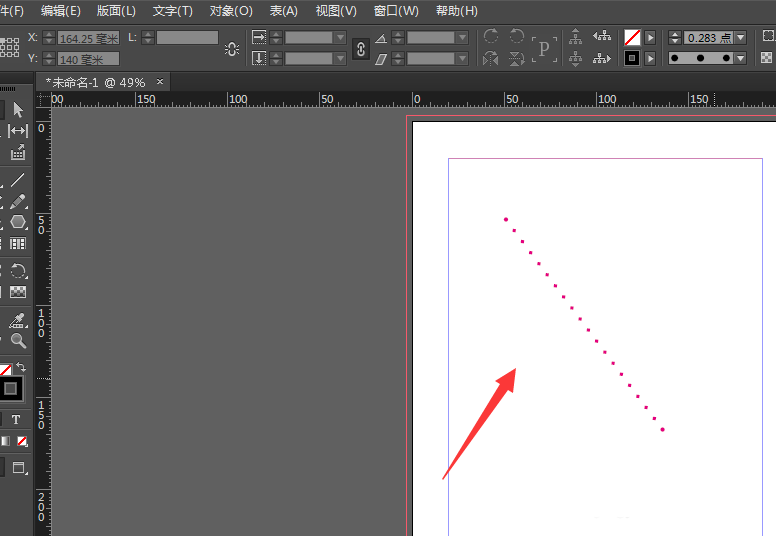This screenshot has width=776, height=536.
Task: Click the Y position field 140
Action: pyautogui.click(x=88, y=59)
